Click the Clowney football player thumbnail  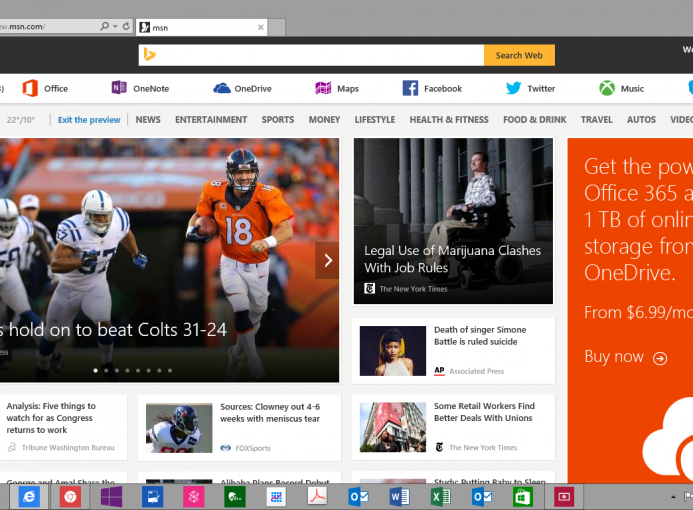(x=179, y=427)
